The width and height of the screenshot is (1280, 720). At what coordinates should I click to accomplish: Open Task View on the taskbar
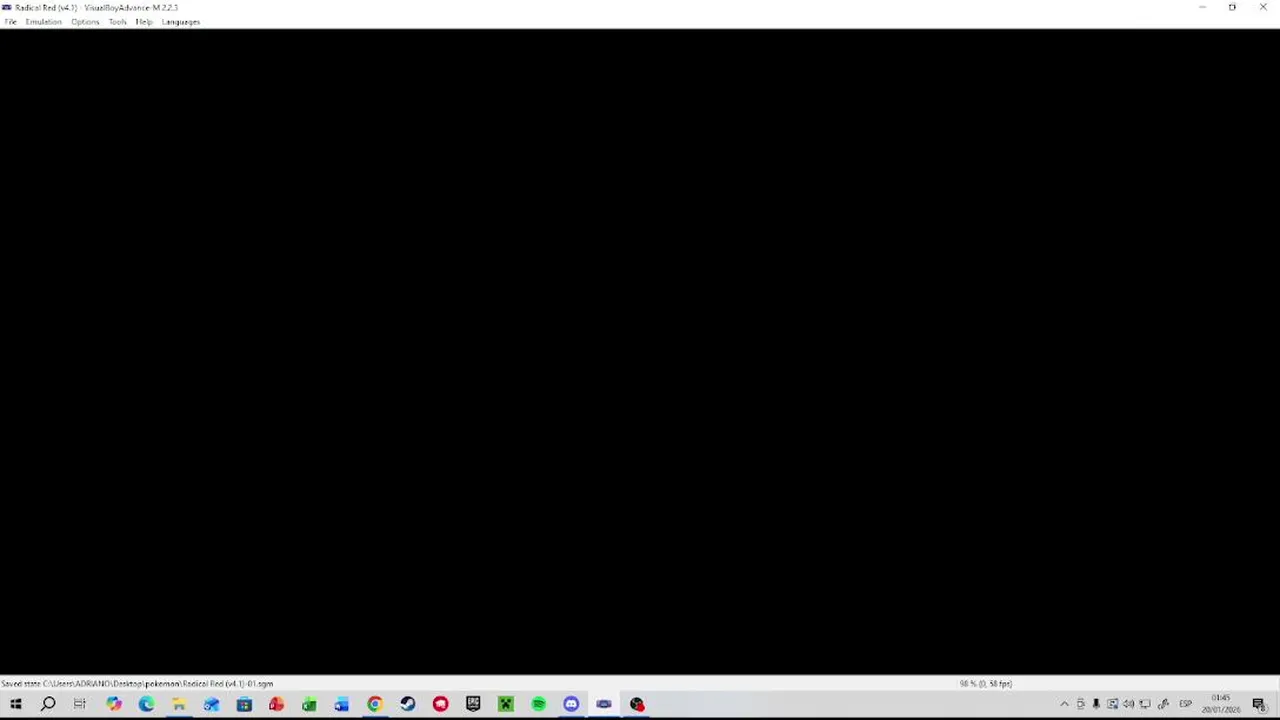coord(80,704)
